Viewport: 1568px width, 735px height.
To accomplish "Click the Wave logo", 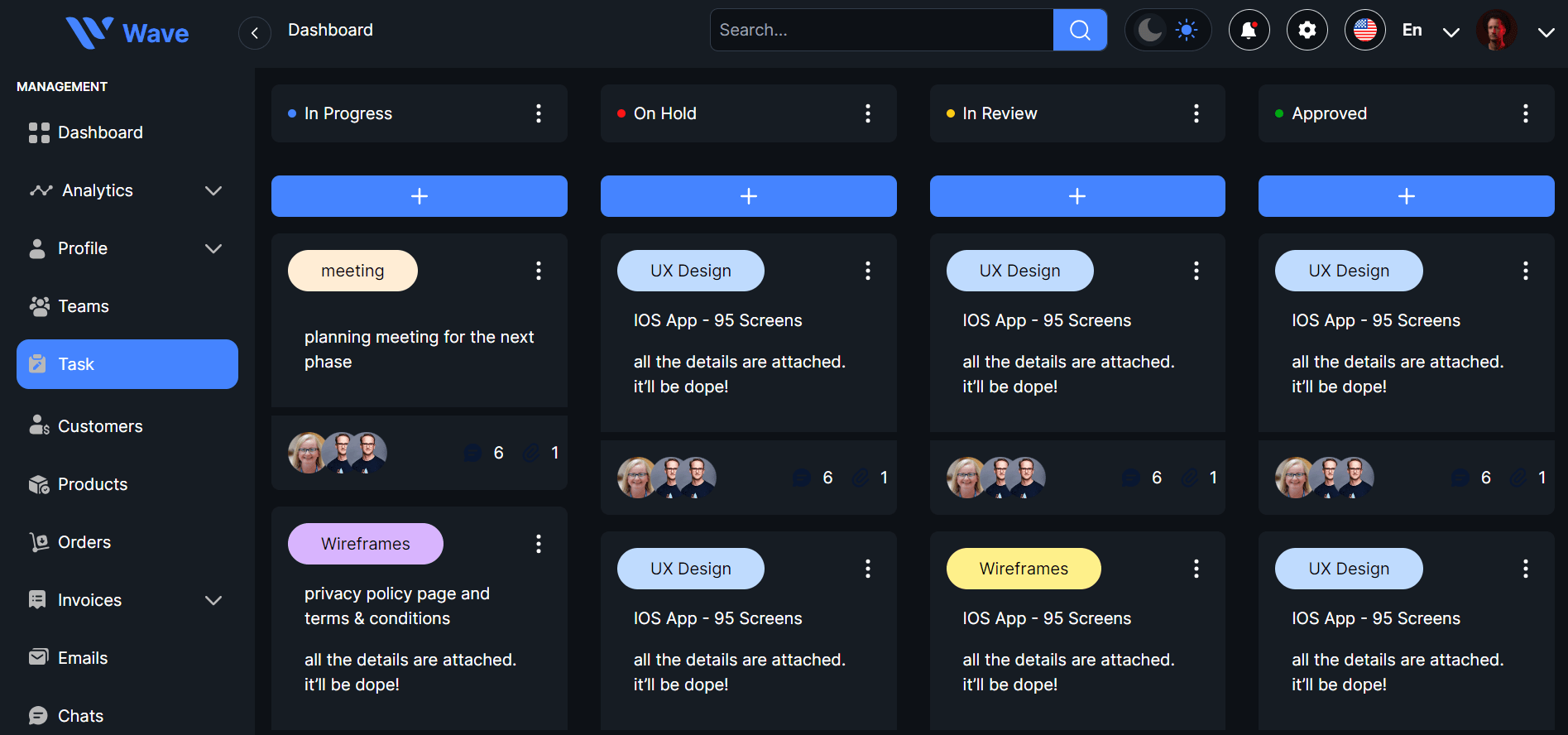I will [x=127, y=33].
